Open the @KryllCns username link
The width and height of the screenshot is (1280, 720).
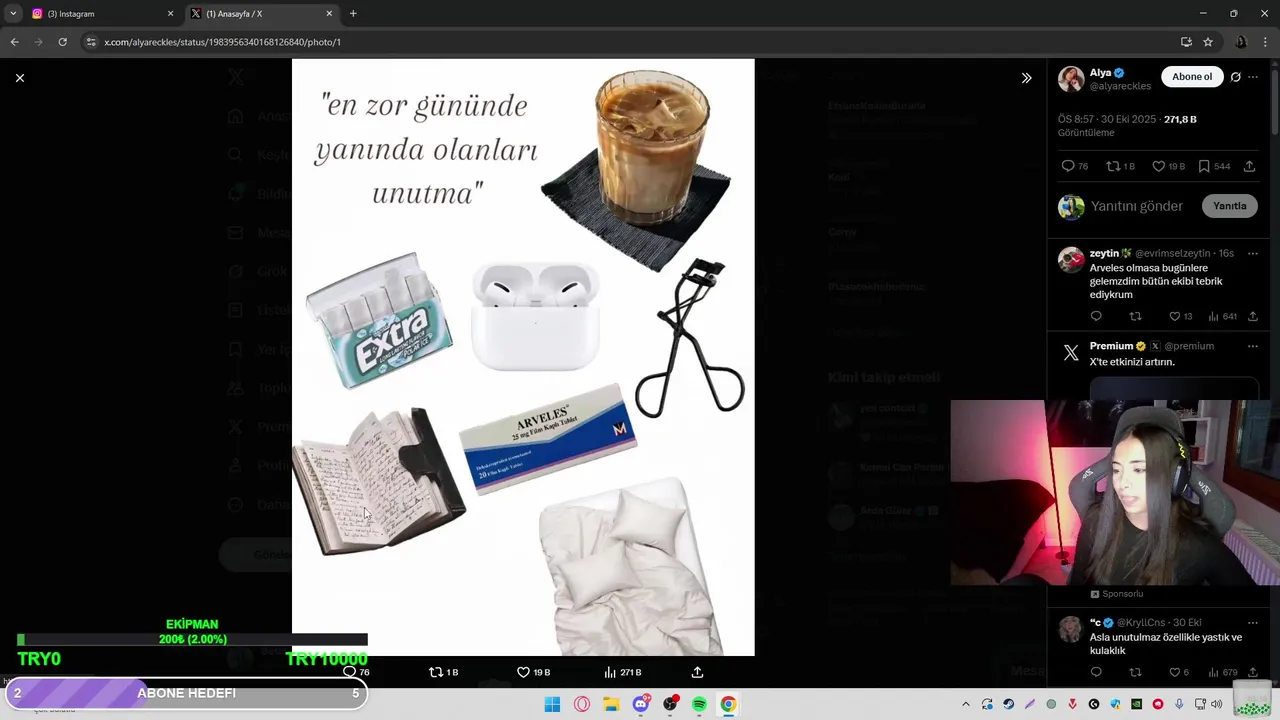(x=1141, y=622)
